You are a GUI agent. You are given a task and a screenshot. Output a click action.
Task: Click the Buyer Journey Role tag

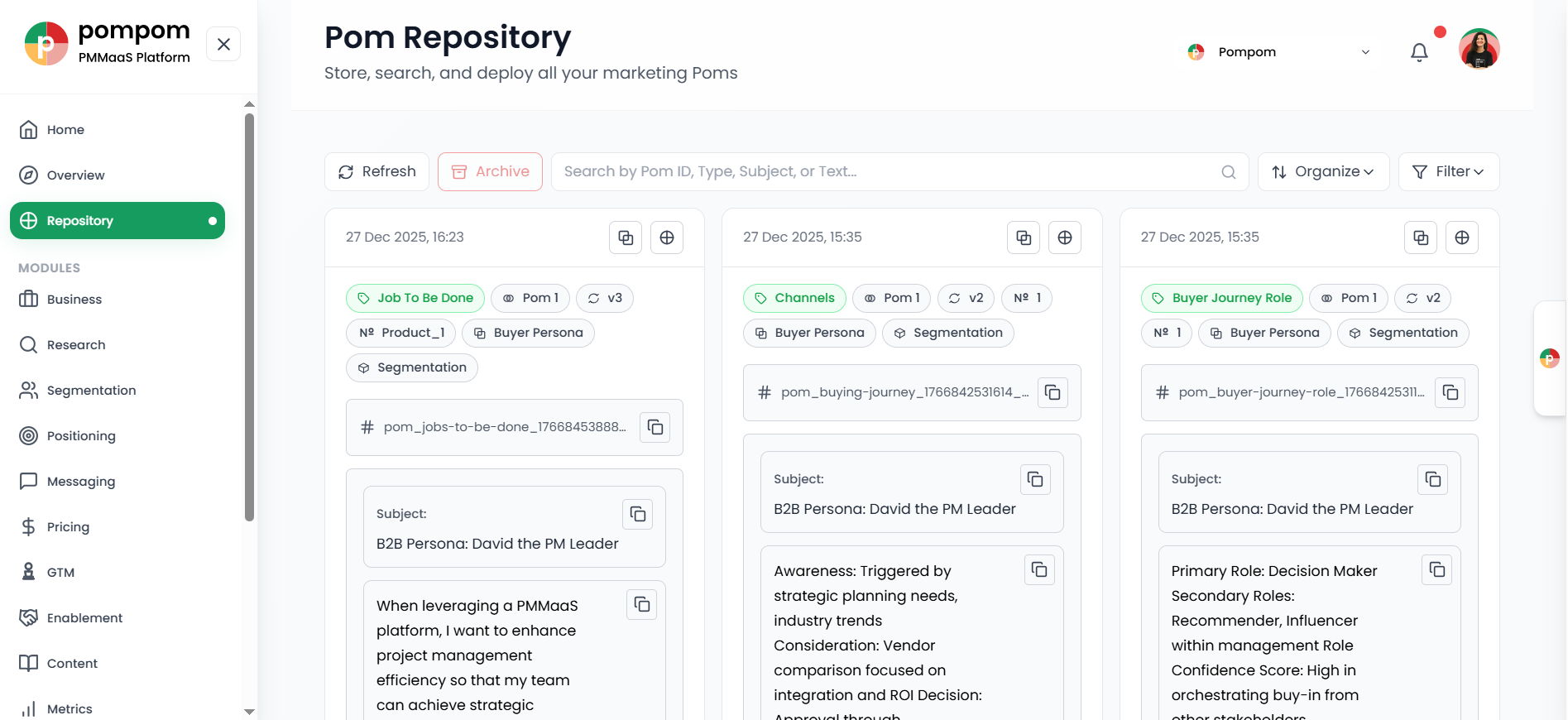click(1222, 298)
